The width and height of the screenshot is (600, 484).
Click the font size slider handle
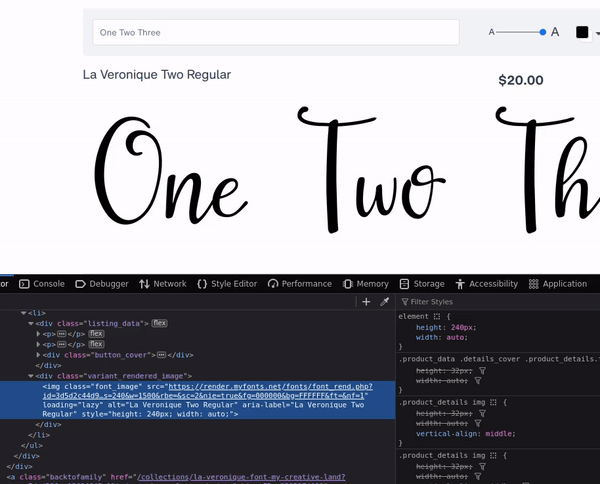point(543,33)
